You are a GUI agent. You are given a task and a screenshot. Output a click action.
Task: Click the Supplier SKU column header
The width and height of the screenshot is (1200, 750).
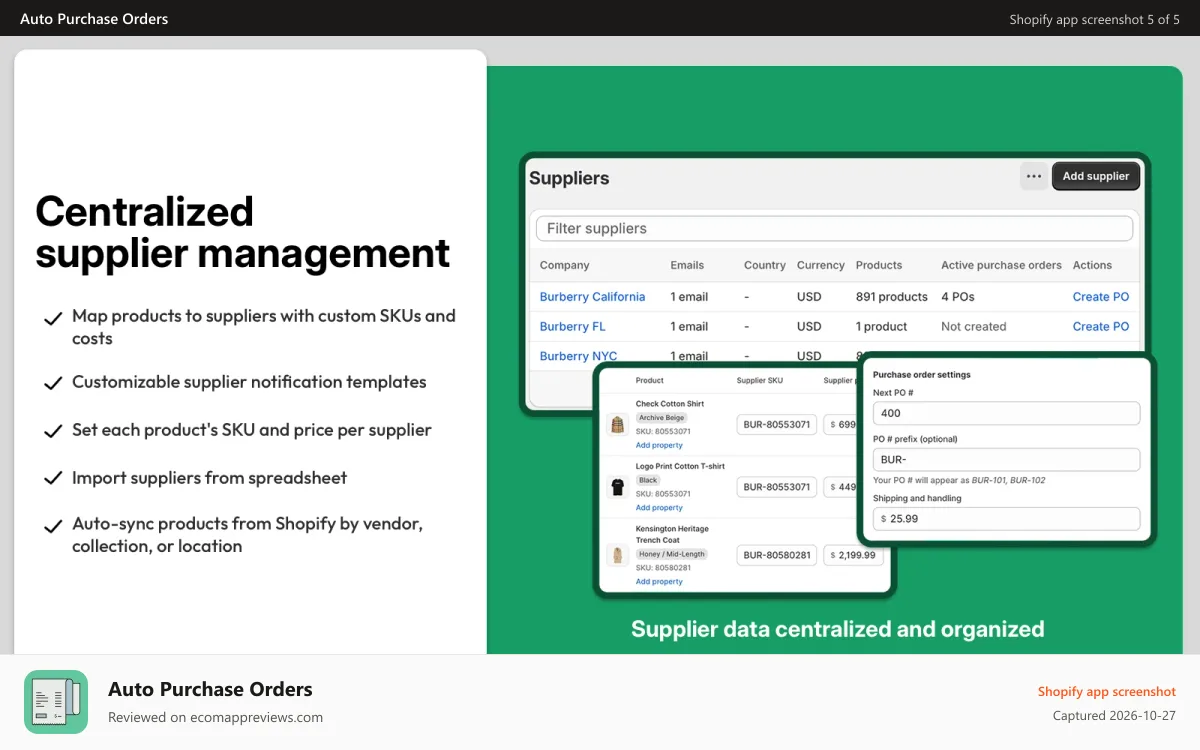pyautogui.click(x=760, y=381)
